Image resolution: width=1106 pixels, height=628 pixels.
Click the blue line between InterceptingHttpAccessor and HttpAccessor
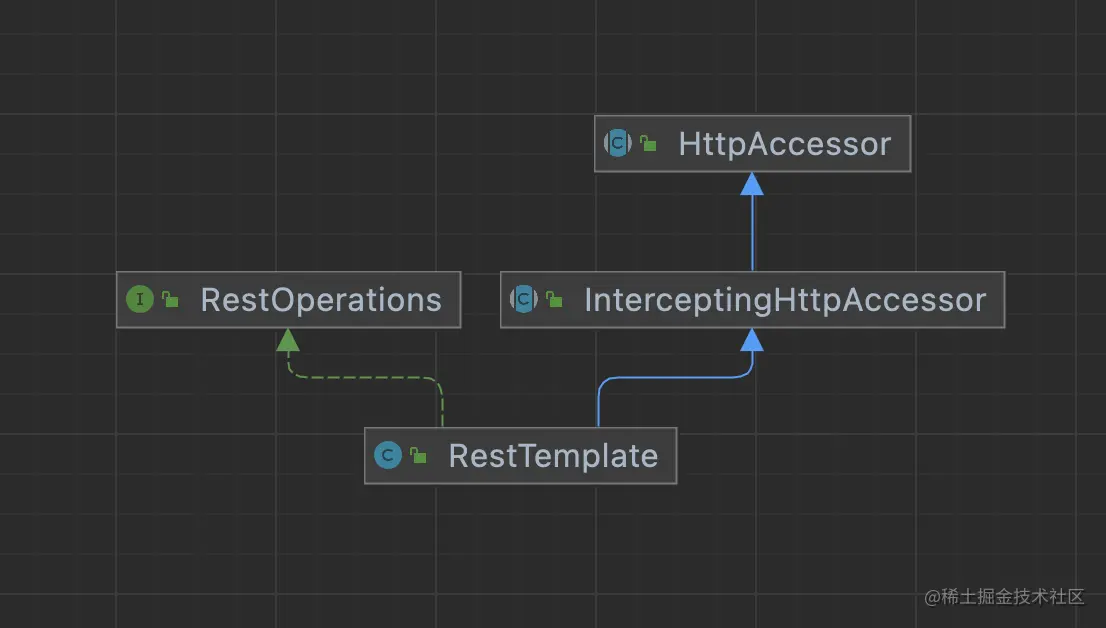752,235
